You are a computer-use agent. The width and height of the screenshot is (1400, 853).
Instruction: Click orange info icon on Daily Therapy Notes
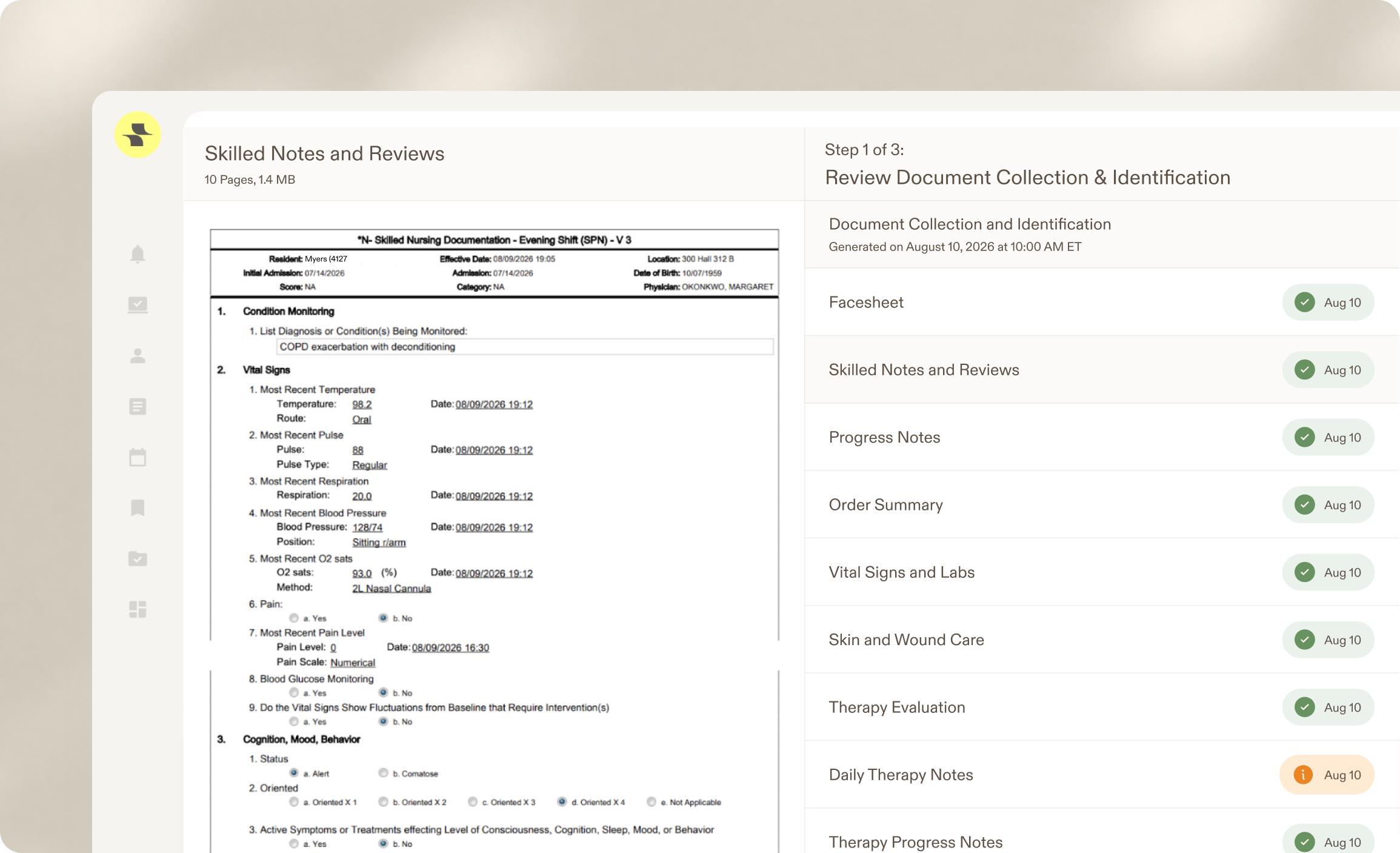[x=1303, y=775]
